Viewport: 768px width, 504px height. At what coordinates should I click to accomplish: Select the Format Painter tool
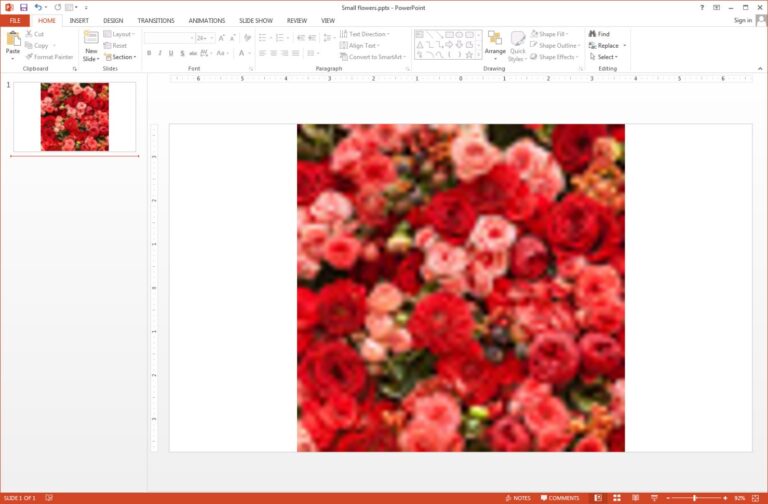49,57
